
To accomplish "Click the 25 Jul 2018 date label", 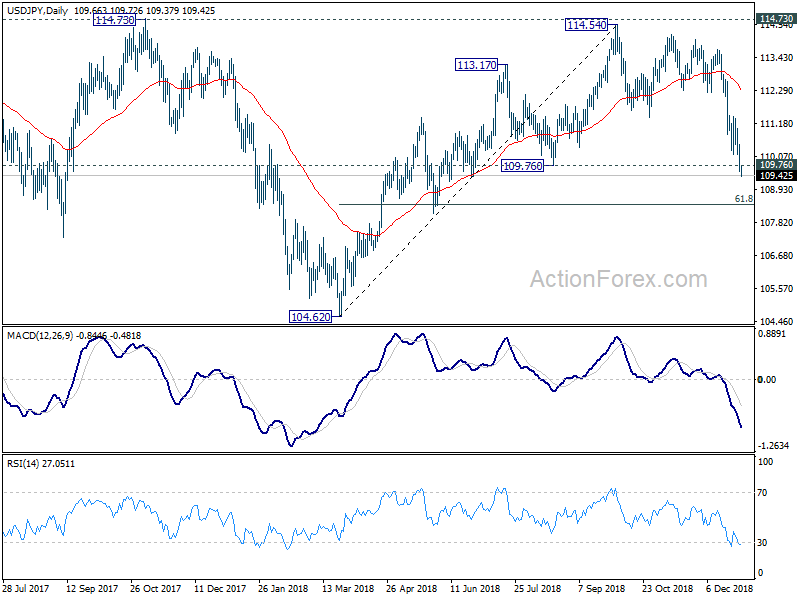I will tap(538, 588).
